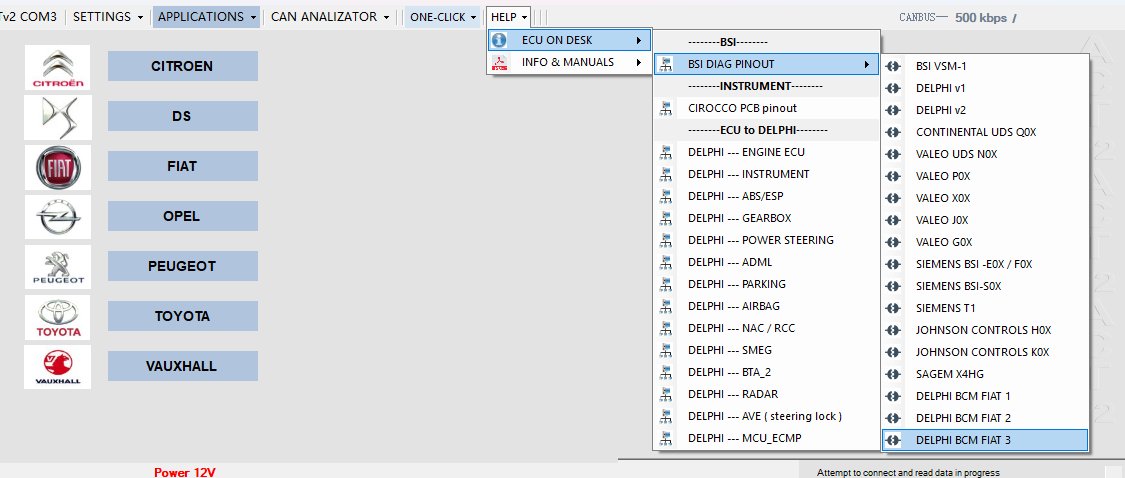Choose DELPHI --- ABS/ESP menu entry
Viewport: 1125px width, 478px height.
(x=766, y=196)
